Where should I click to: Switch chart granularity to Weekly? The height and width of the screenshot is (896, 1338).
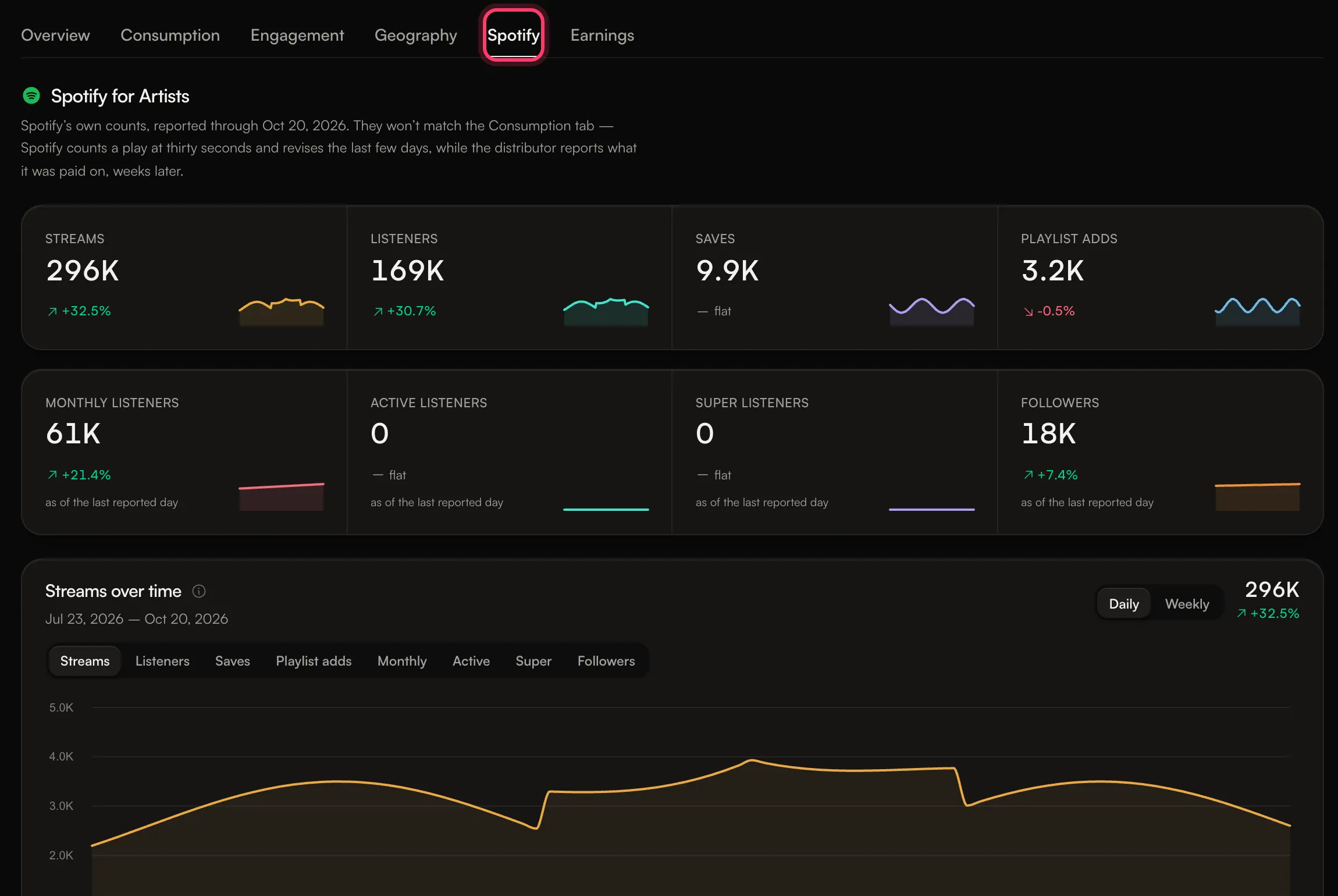[x=1187, y=604]
